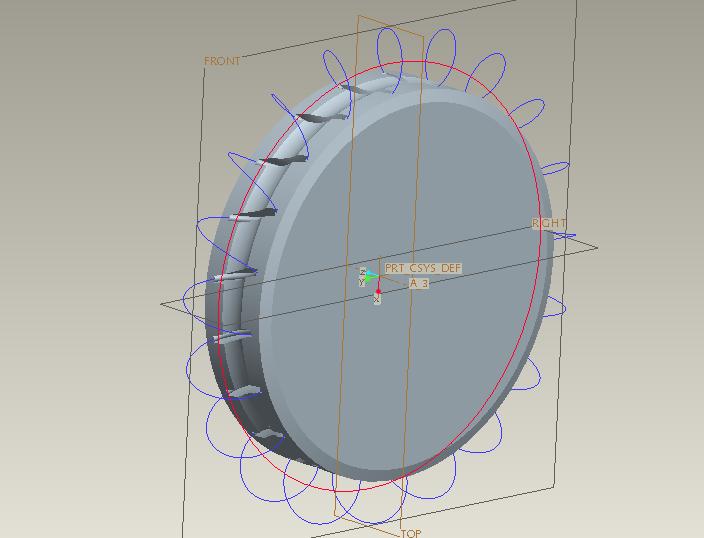Click the Y axis label of the triad
The width and height of the screenshot is (704, 538).
click(x=362, y=282)
